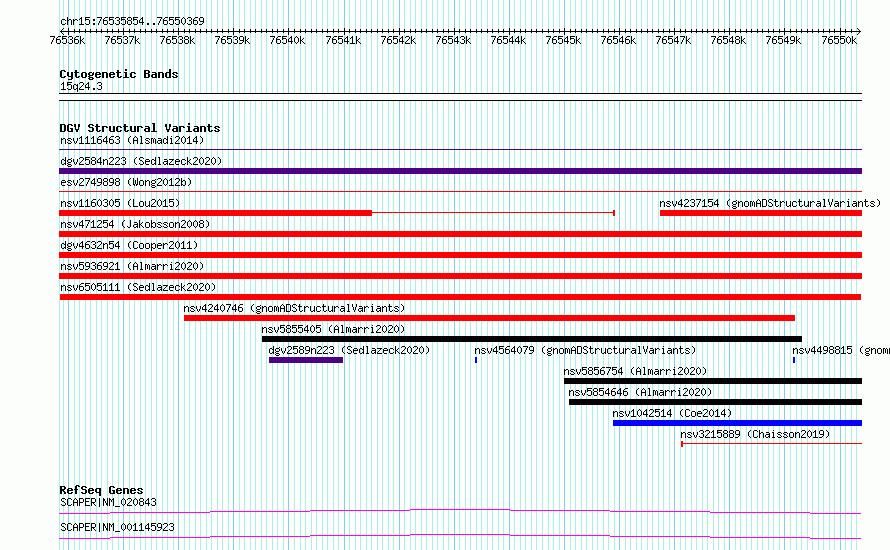Open variant dgv2589n223 (Sedlazeck2020) label
Viewport: 890px width, 550px height.
click(349, 350)
